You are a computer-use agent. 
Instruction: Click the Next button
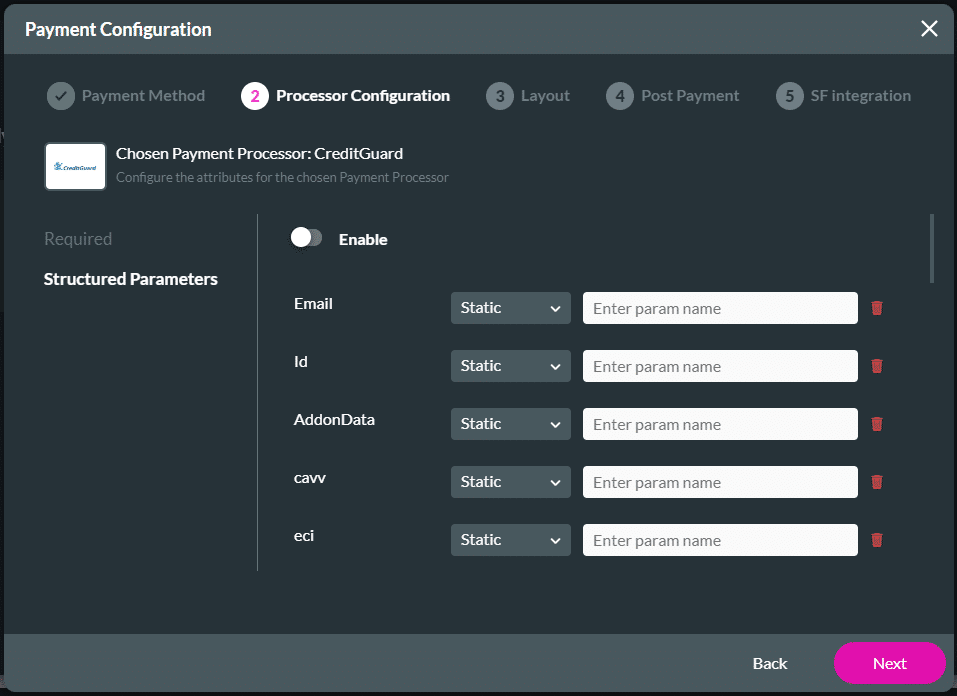[889, 663]
